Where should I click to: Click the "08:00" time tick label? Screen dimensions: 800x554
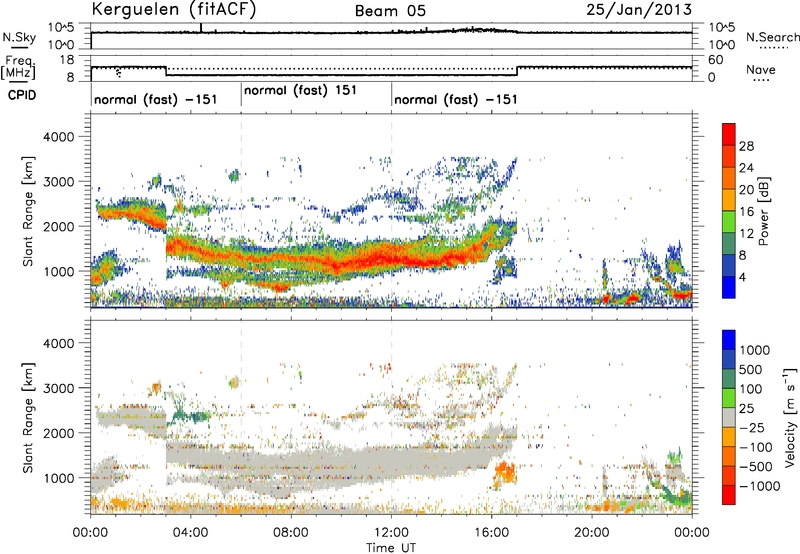291,533
